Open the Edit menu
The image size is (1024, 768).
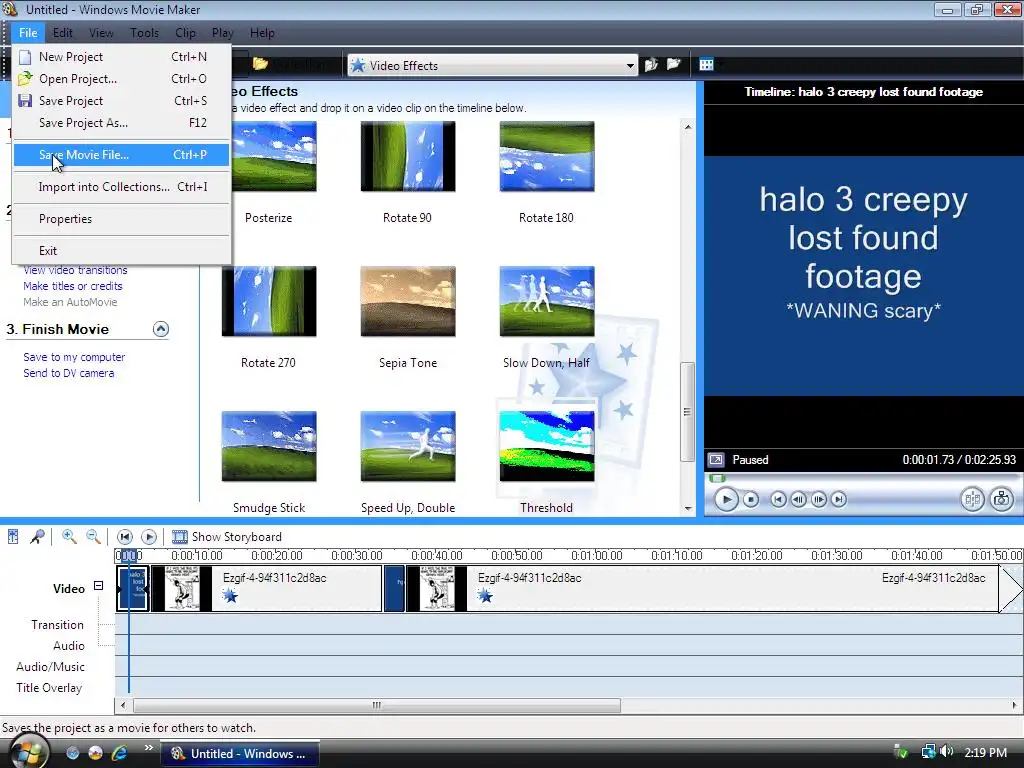pyautogui.click(x=63, y=33)
